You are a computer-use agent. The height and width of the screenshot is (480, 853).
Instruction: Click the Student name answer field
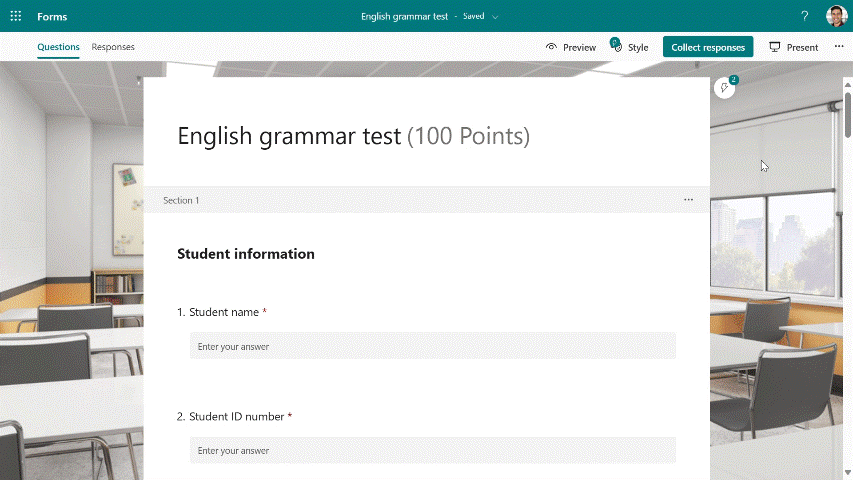(432, 346)
